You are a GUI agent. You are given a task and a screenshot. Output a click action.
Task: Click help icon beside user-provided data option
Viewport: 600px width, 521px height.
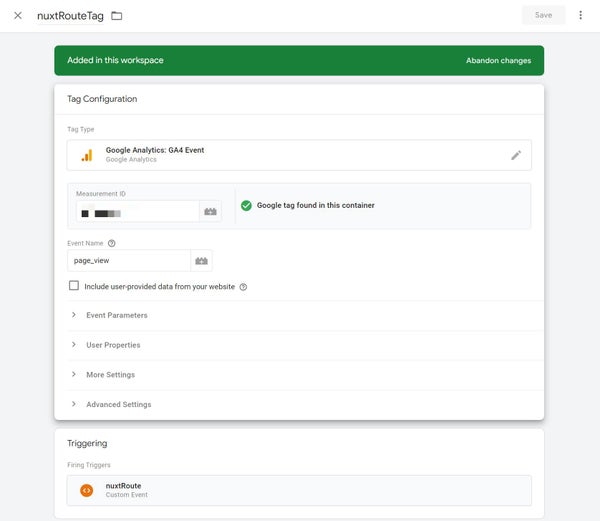tap(243, 287)
